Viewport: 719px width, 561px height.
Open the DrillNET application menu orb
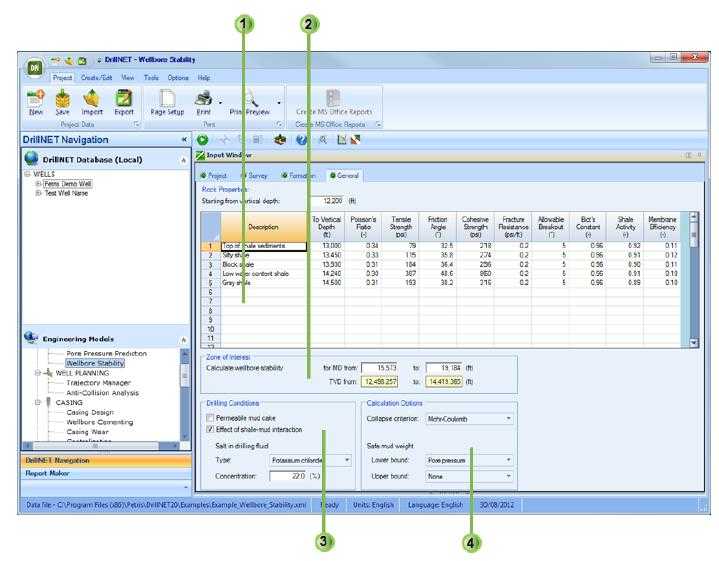tap(35, 68)
